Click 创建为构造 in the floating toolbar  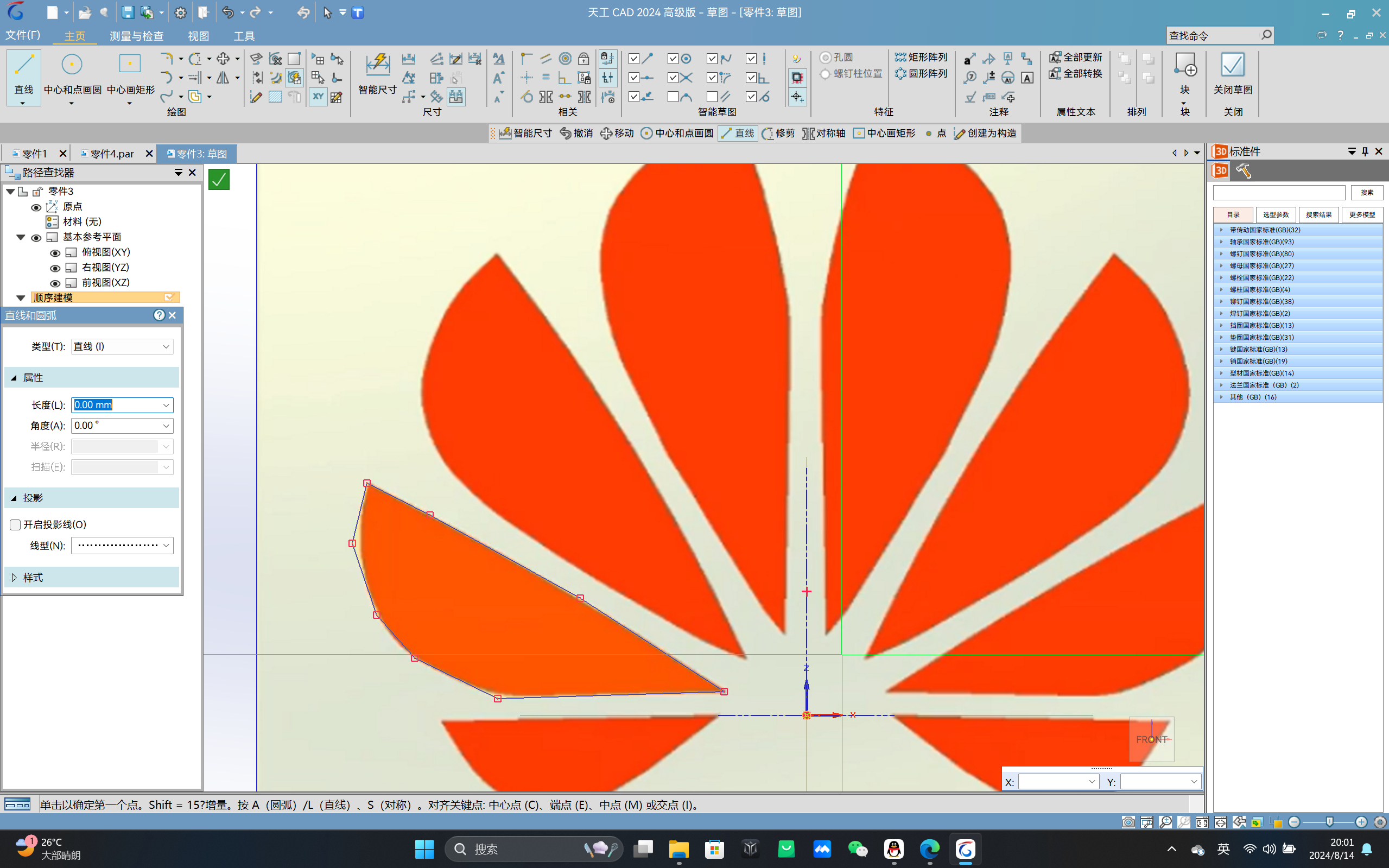pos(985,133)
